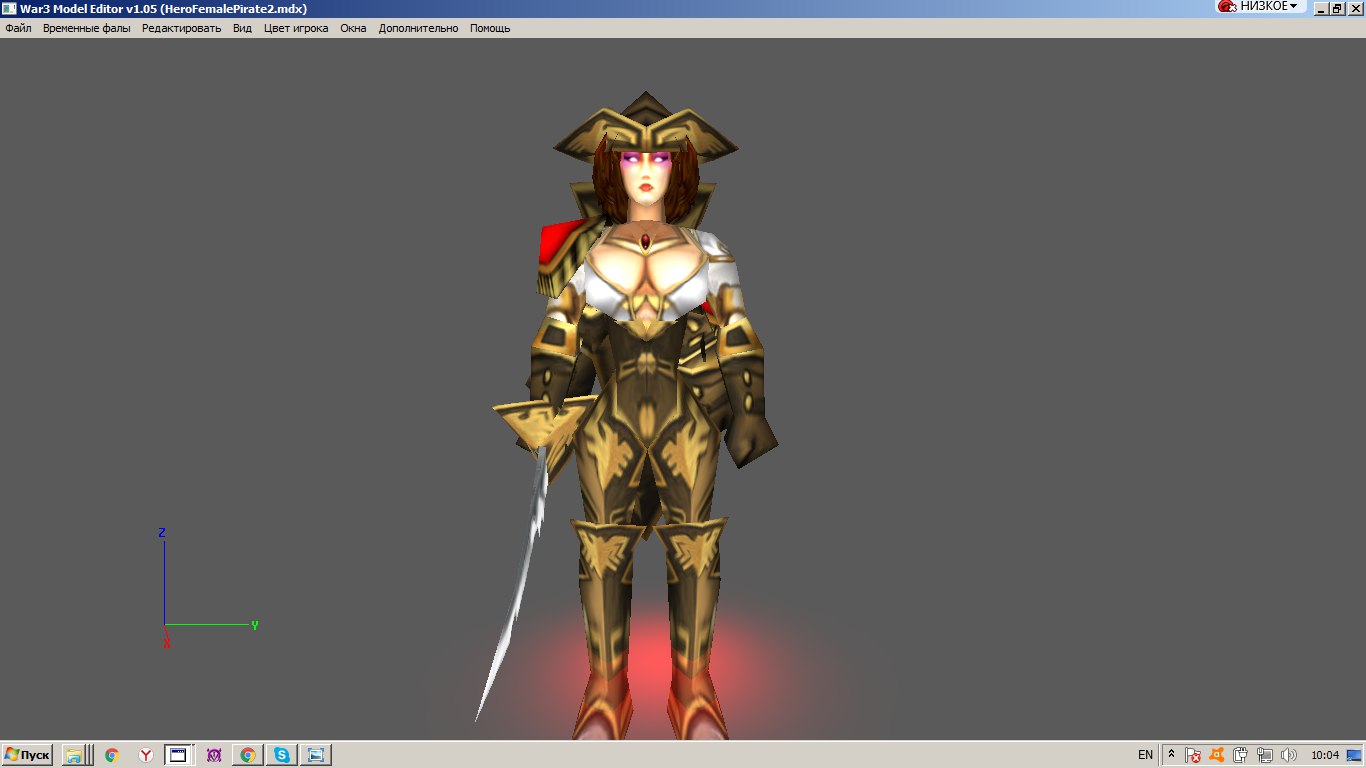Minimize the War3 Model Editor window
This screenshot has height=768, width=1366.
tap(1321, 8)
